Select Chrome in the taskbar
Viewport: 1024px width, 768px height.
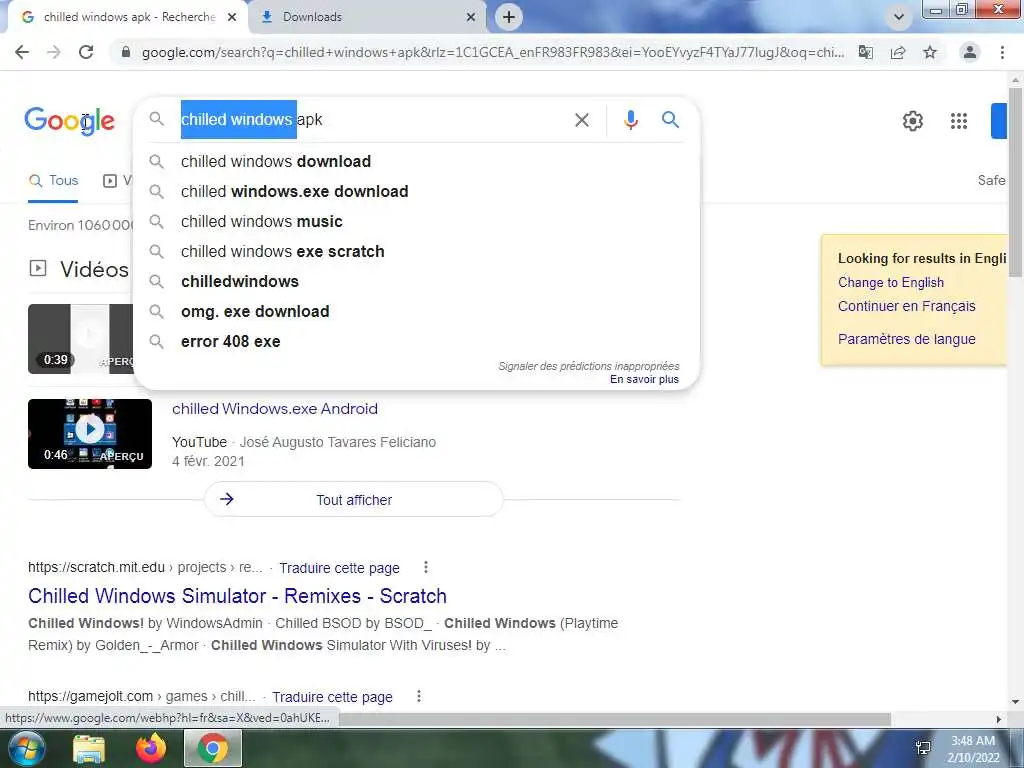click(213, 748)
